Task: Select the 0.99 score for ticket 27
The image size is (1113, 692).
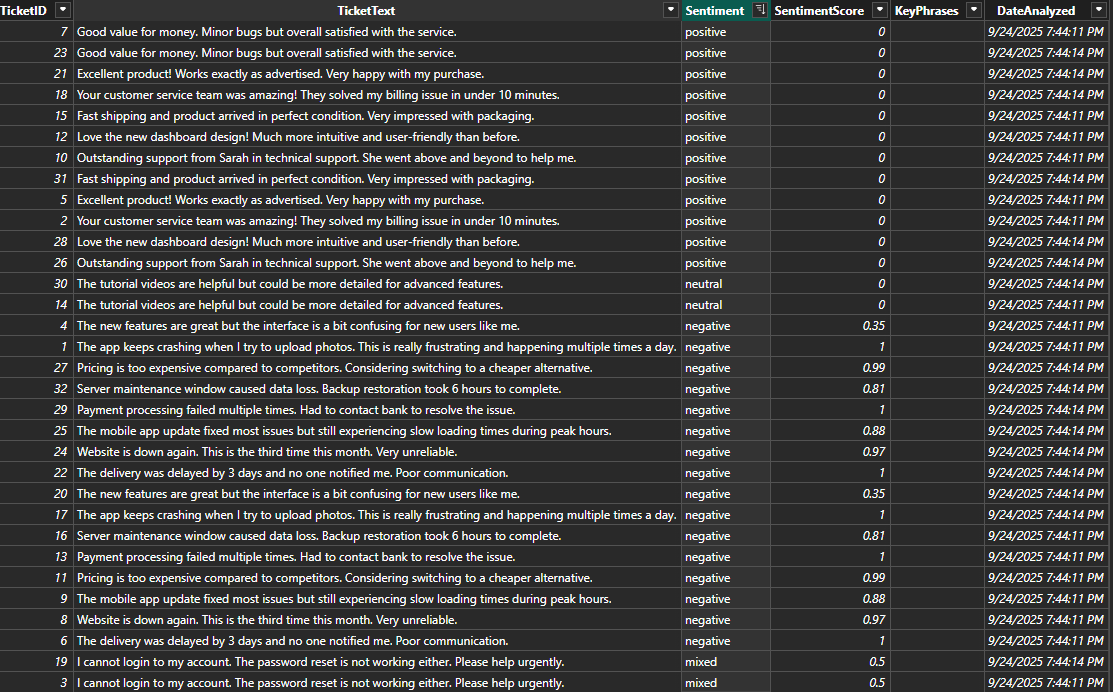Action: [870, 367]
